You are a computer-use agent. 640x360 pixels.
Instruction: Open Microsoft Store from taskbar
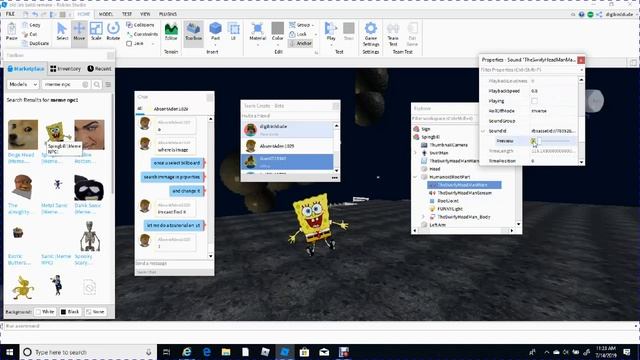click(304, 352)
